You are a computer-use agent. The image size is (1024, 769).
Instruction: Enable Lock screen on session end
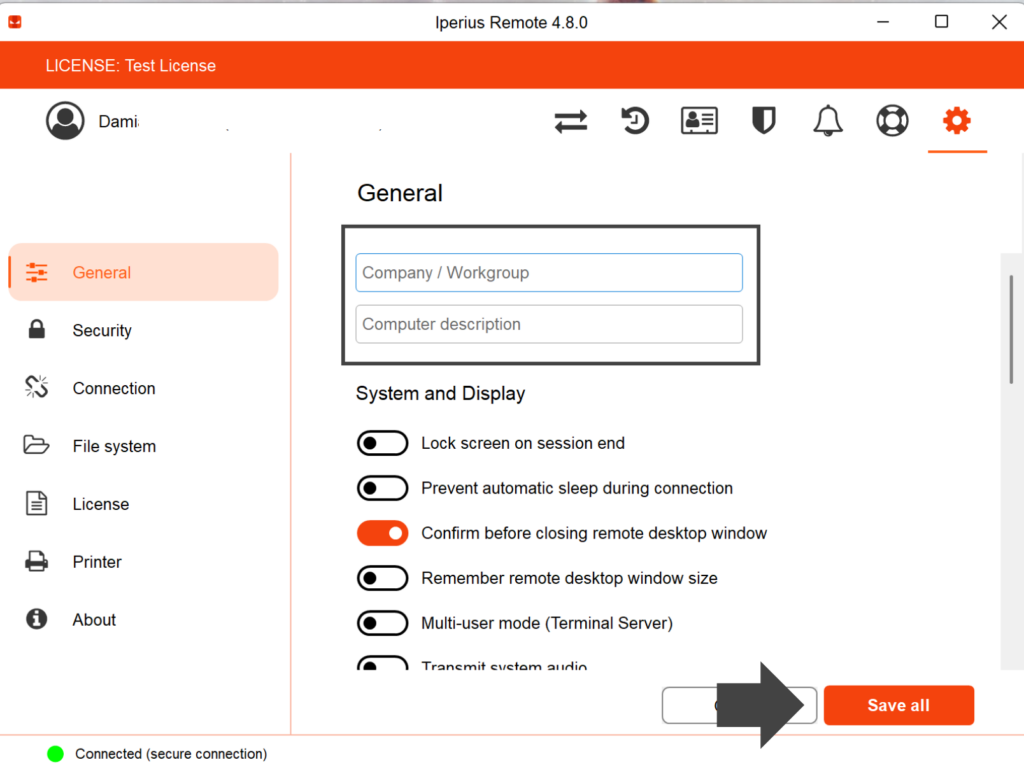click(382, 443)
